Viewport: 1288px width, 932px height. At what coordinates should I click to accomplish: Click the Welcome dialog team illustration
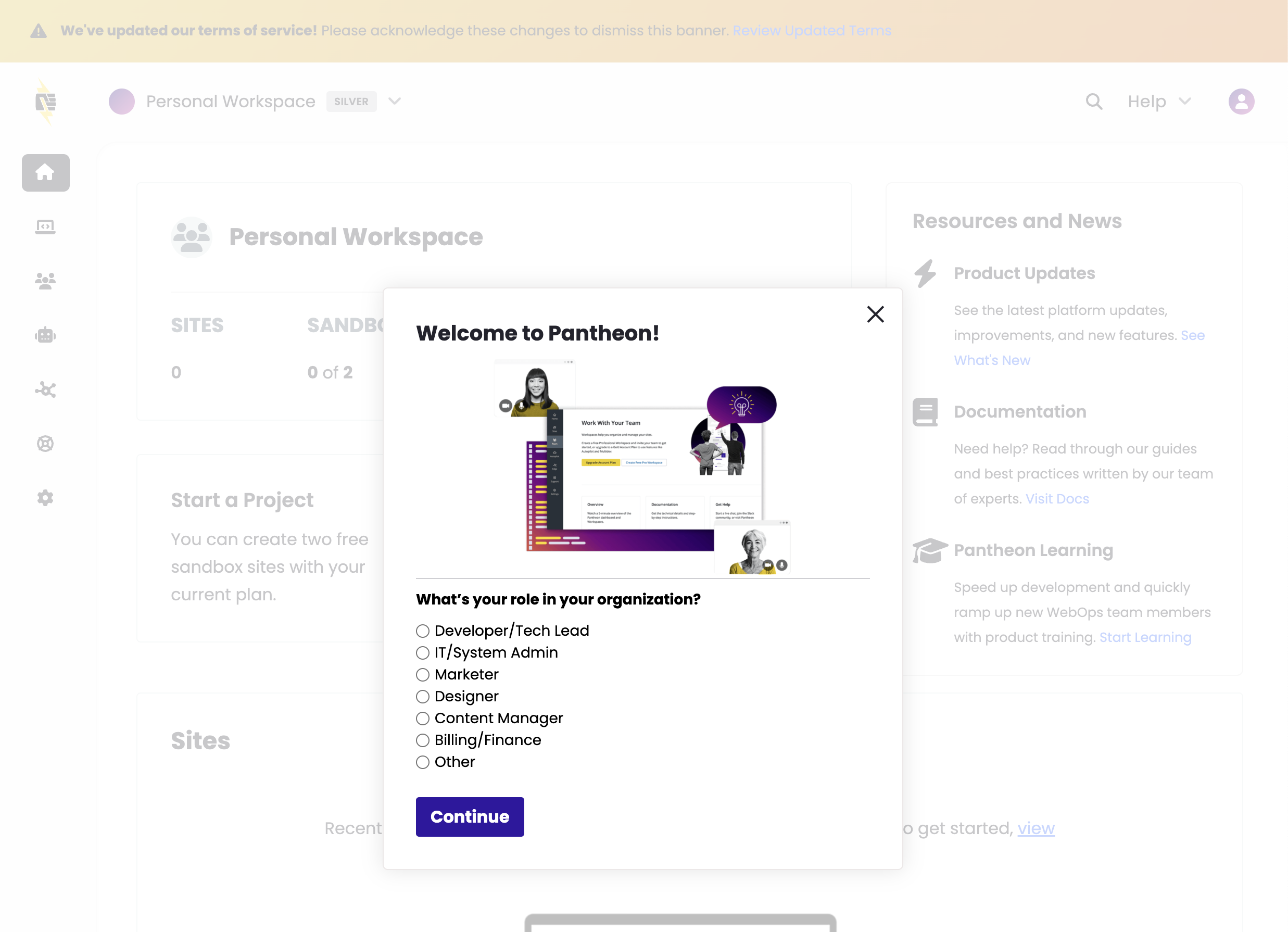(x=642, y=467)
